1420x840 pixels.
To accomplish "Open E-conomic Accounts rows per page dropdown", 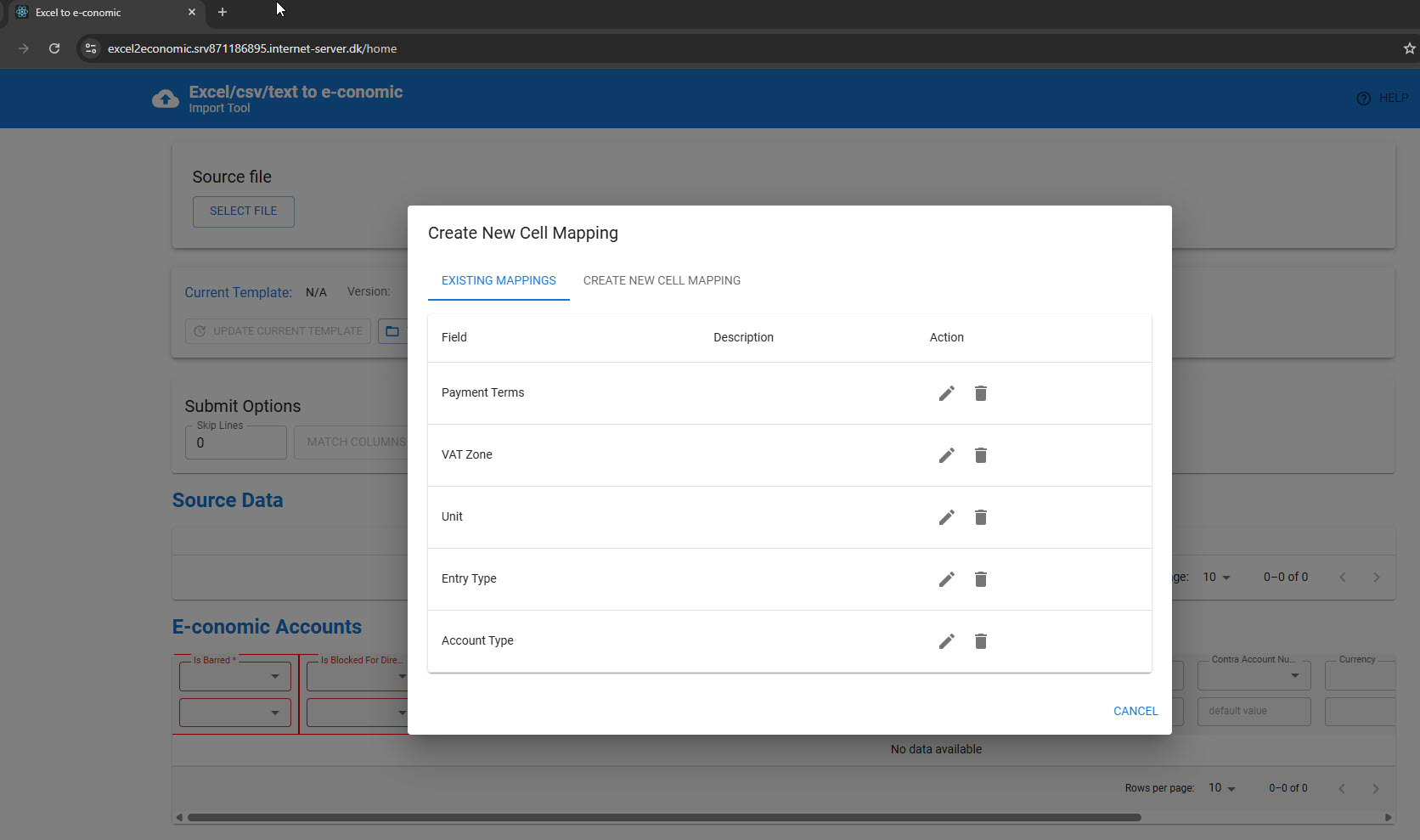I will (1222, 788).
